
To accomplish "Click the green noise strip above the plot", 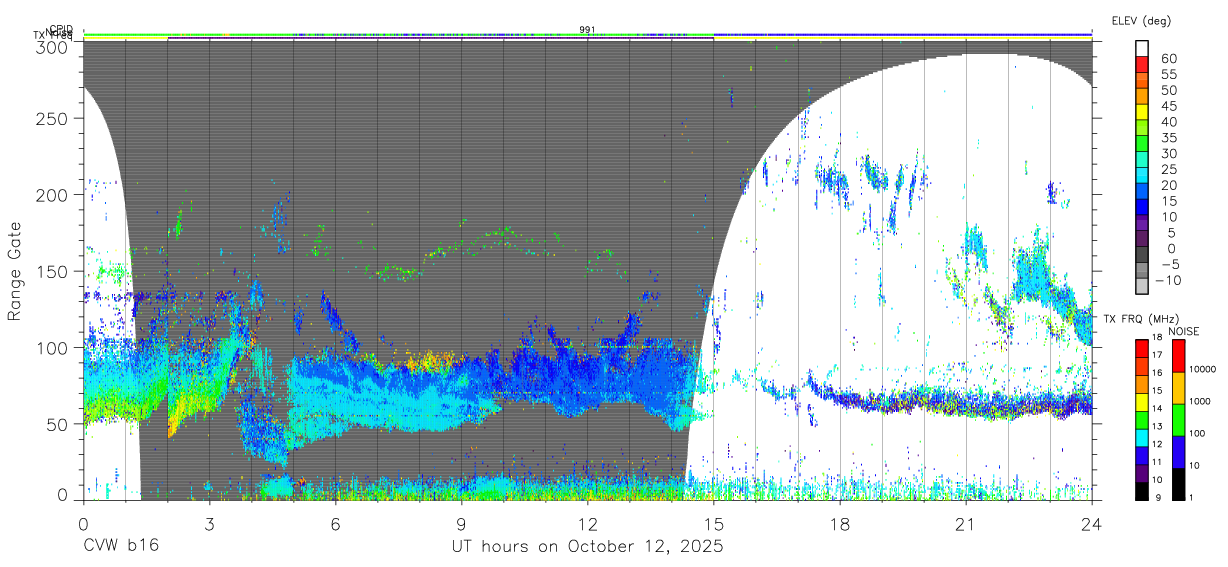I will tap(398, 34).
